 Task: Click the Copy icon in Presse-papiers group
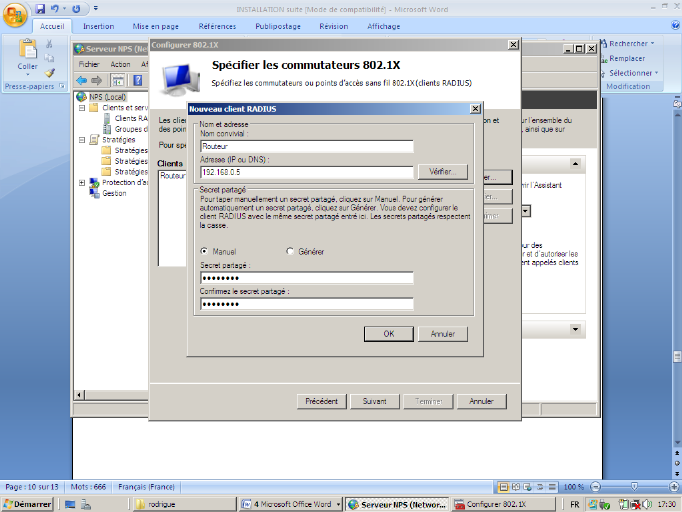(49, 58)
